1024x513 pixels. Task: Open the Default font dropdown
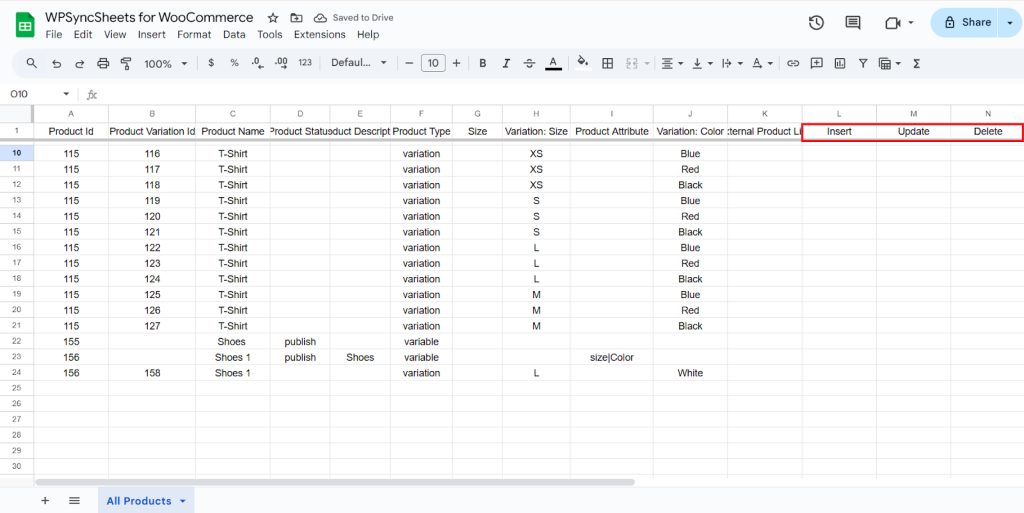[x=359, y=63]
